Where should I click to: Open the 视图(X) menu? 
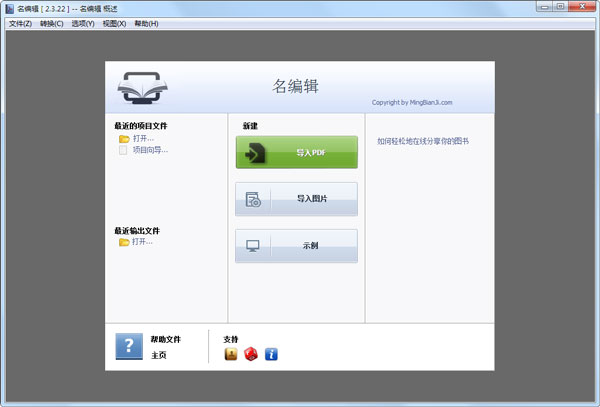(114, 24)
